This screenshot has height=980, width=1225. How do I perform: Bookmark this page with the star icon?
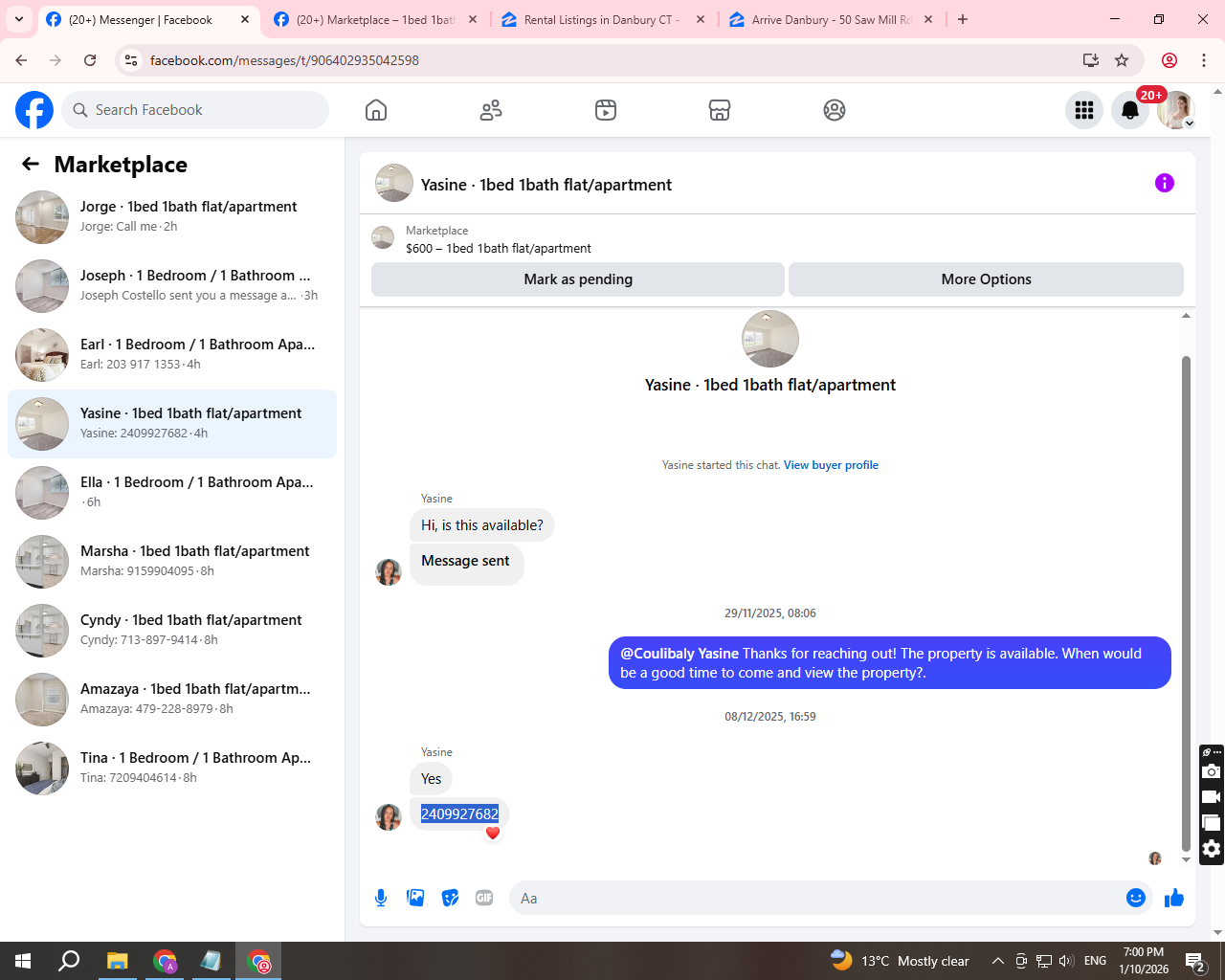click(1122, 60)
